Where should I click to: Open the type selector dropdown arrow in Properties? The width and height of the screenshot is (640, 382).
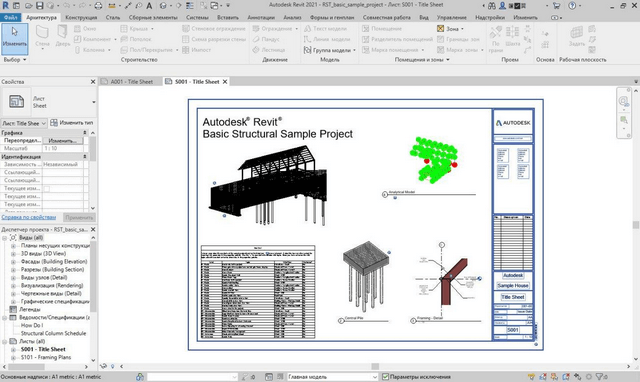click(94, 102)
